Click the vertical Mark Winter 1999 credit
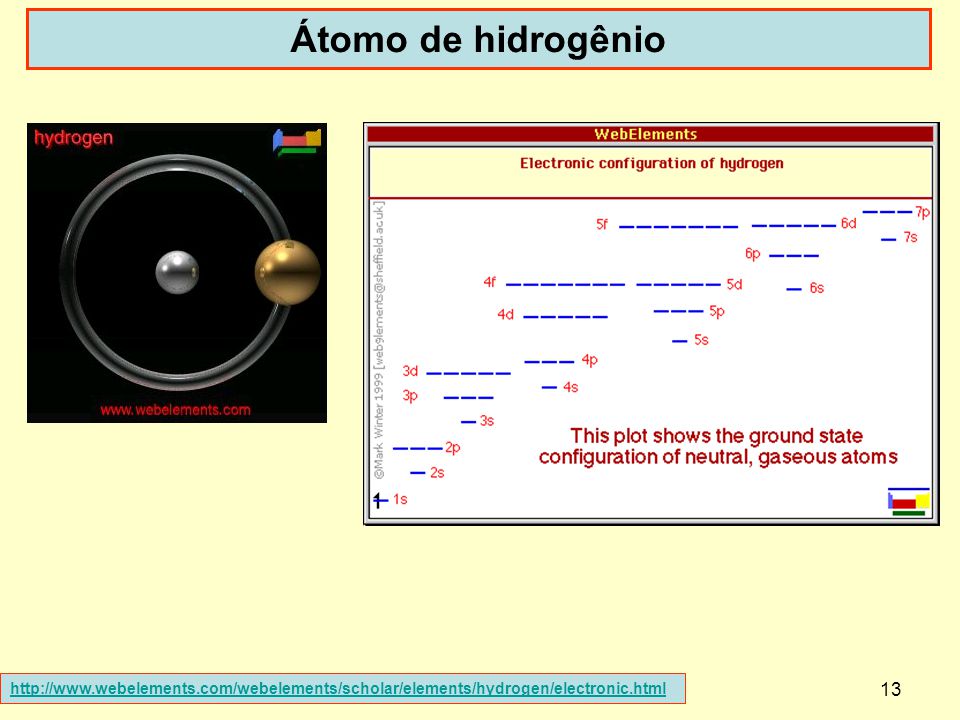This screenshot has height=720, width=960. click(x=380, y=340)
